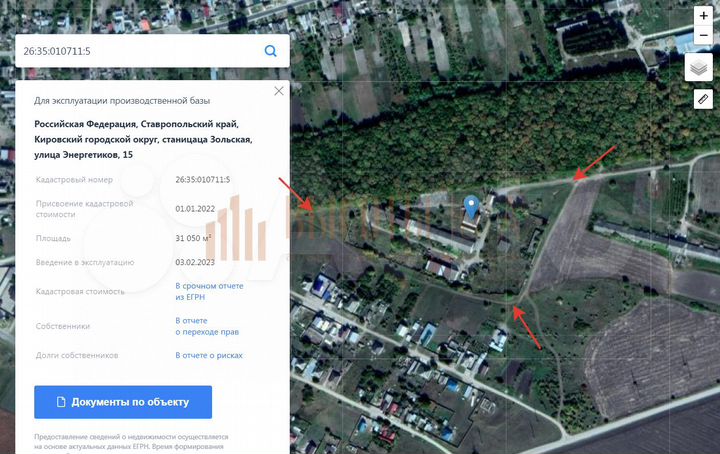Click the blue location pin on map
Screen dimensions: 720x454
click(472, 207)
